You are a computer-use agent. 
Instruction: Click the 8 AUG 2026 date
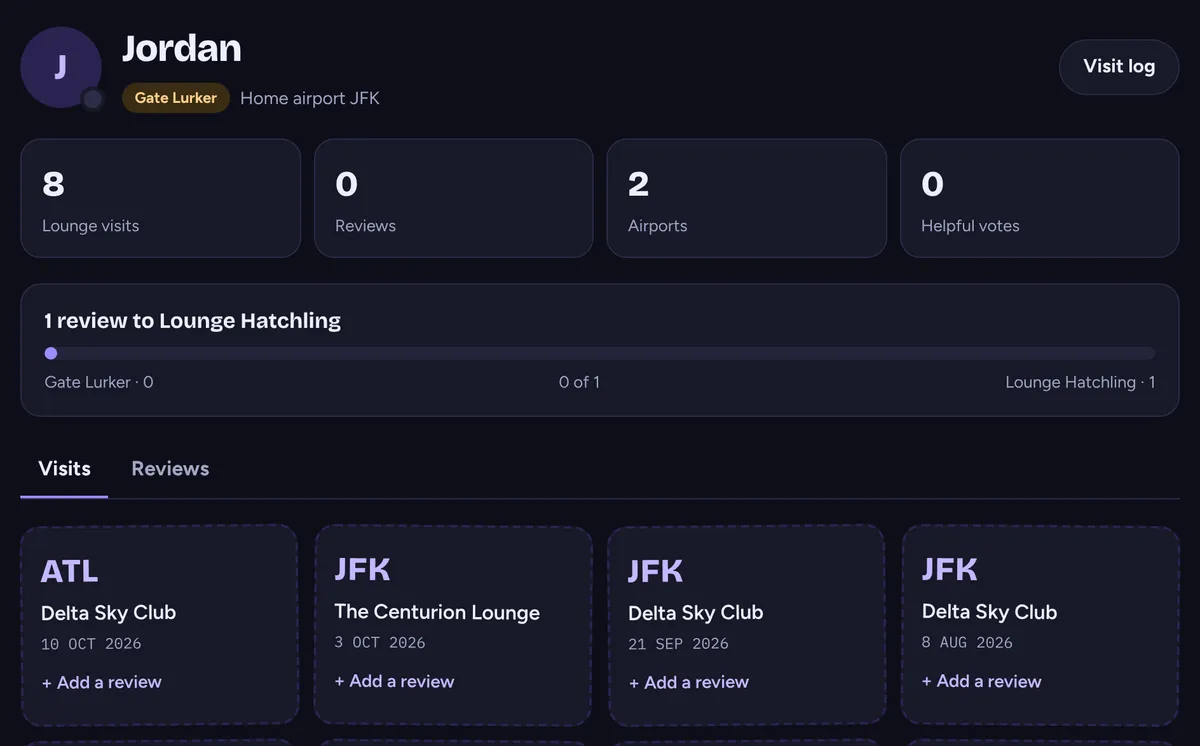[x=967, y=642]
